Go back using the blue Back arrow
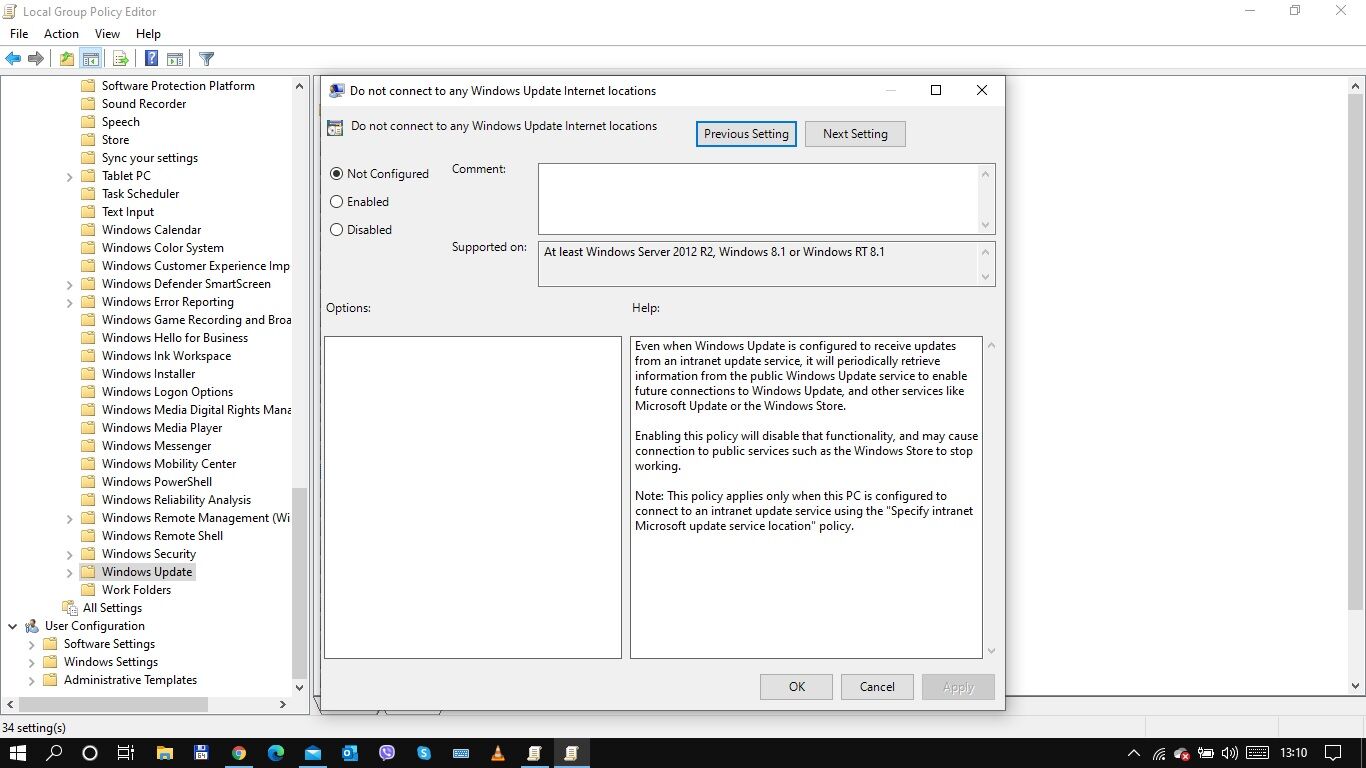Image resolution: width=1366 pixels, height=768 pixels. (13, 59)
